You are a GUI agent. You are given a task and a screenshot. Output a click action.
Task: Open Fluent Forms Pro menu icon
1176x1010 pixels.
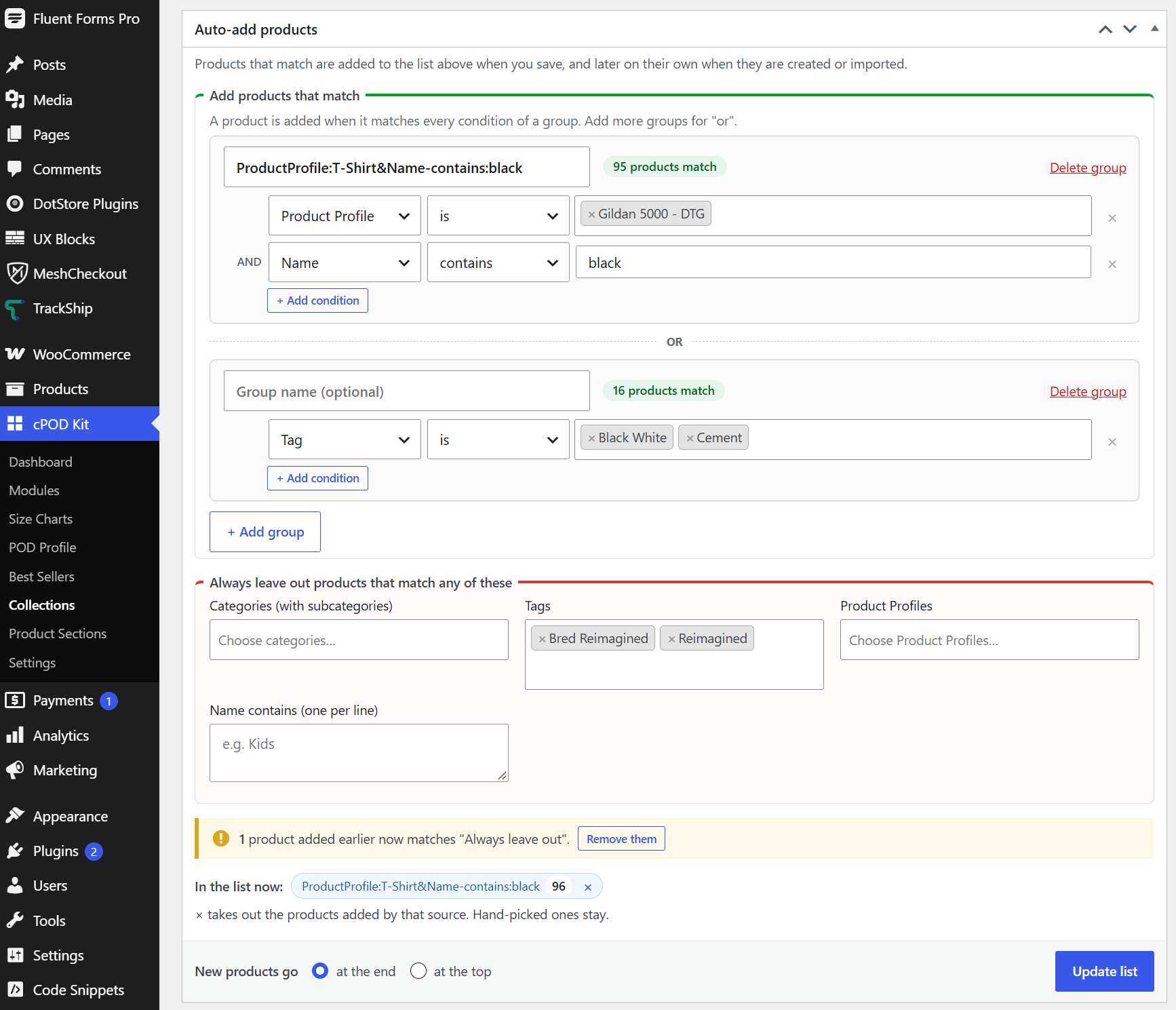pyautogui.click(x=15, y=18)
